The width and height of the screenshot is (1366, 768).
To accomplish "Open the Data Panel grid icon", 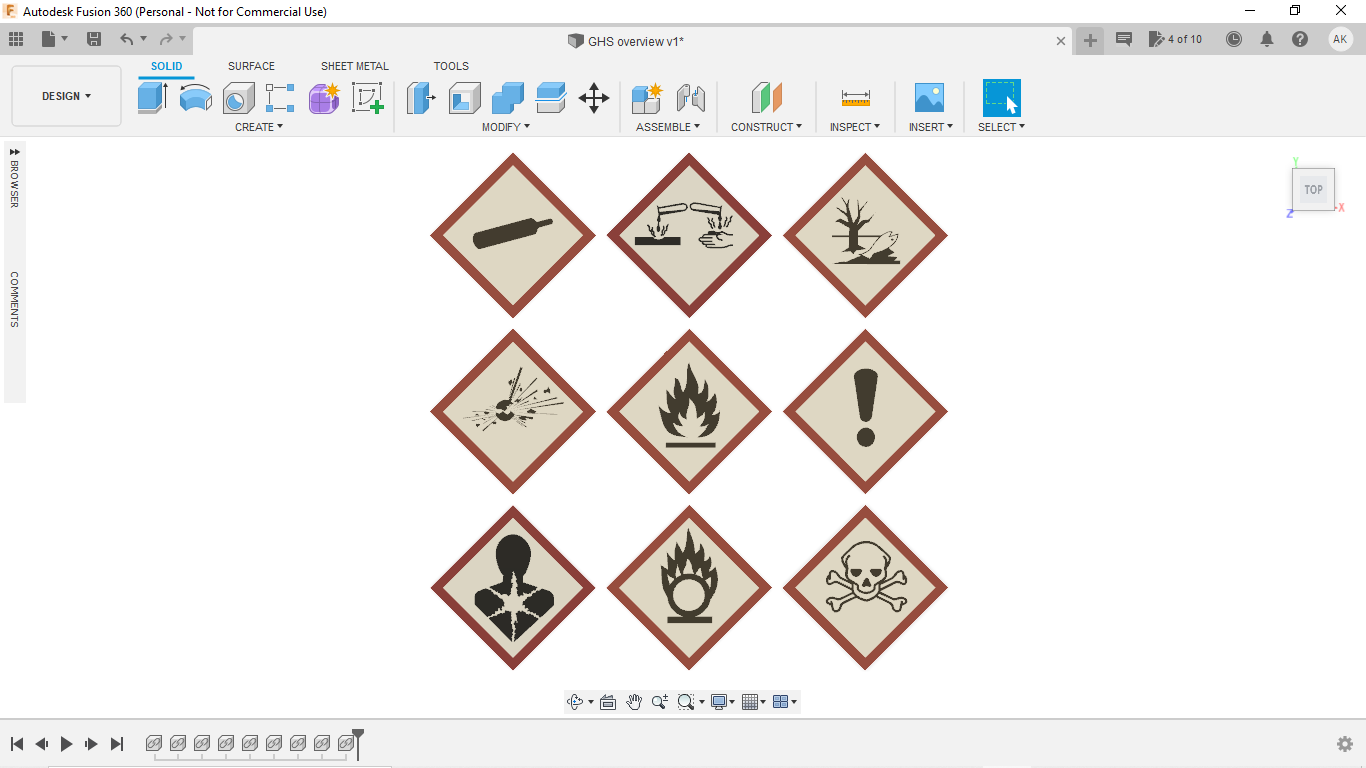I will [x=16, y=39].
